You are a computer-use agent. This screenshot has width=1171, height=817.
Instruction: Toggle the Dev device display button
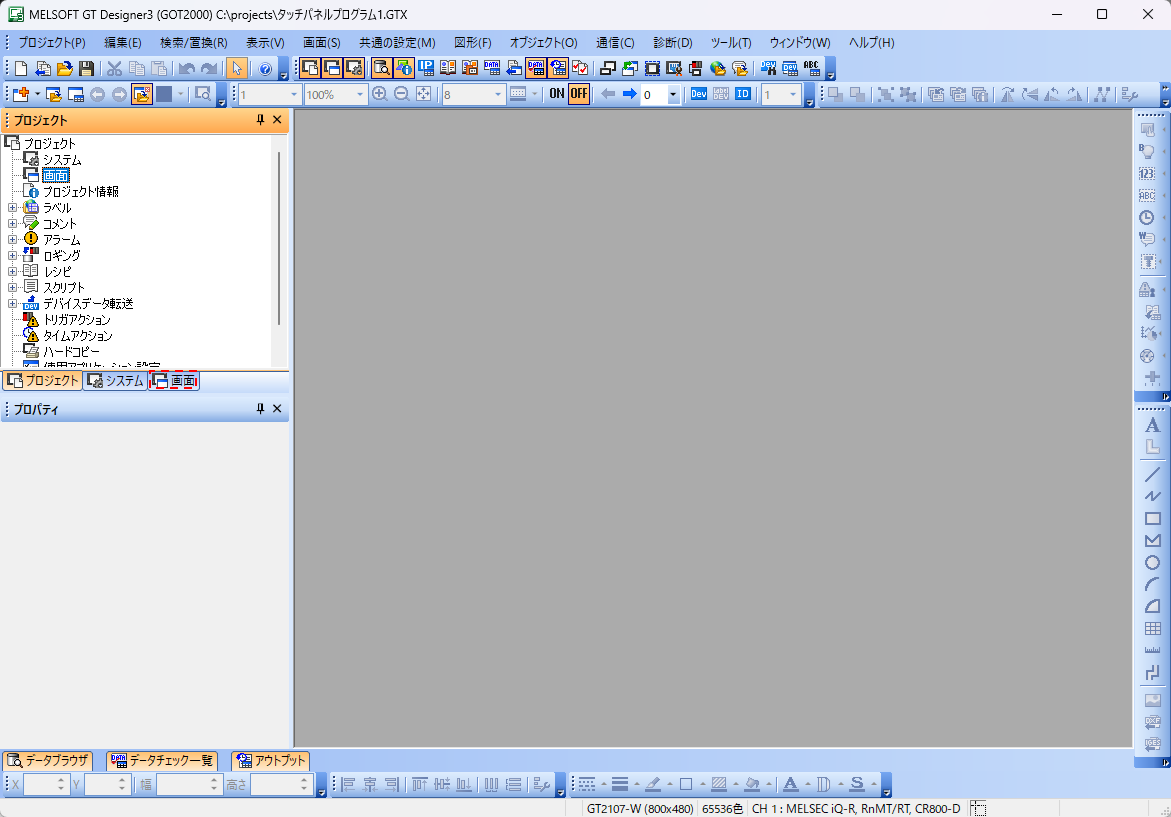[x=699, y=94]
